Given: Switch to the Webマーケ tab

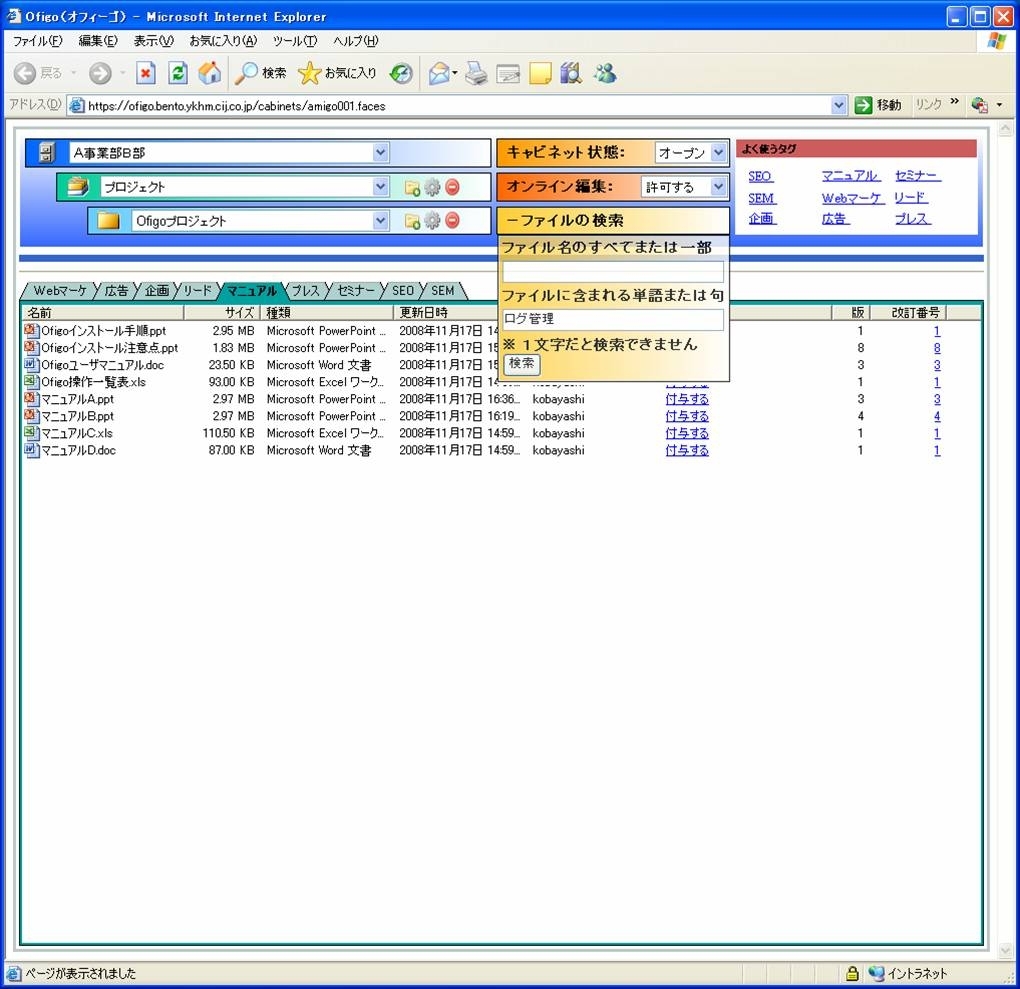Looking at the screenshot, I should pyautogui.click(x=60, y=291).
